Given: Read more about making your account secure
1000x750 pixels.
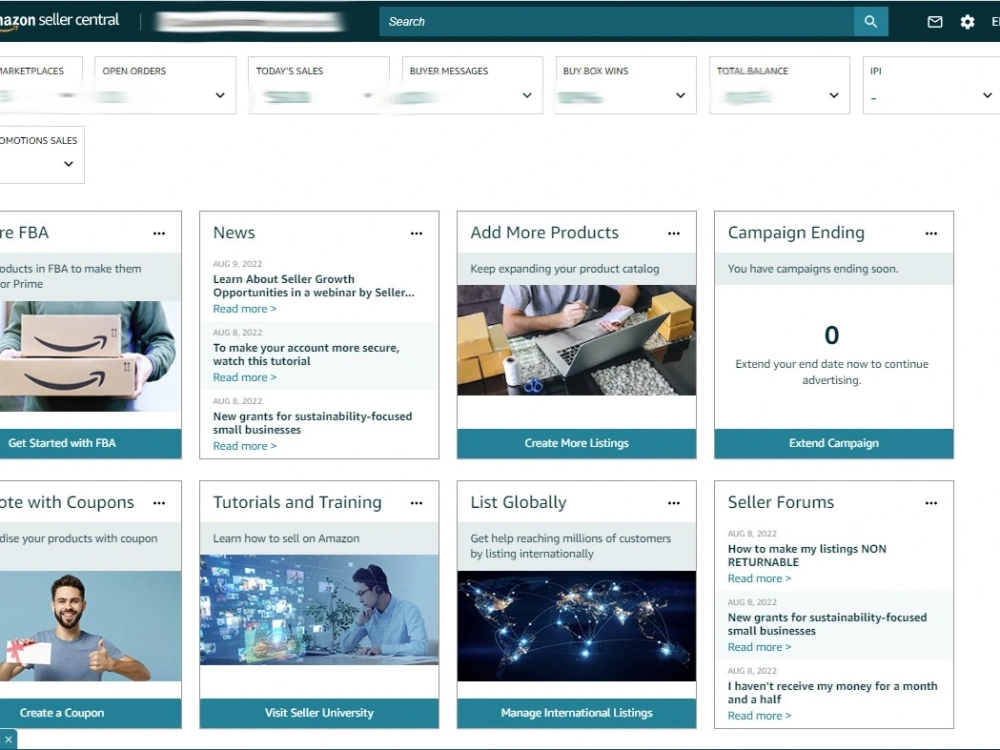Looking at the screenshot, I should tap(245, 378).
